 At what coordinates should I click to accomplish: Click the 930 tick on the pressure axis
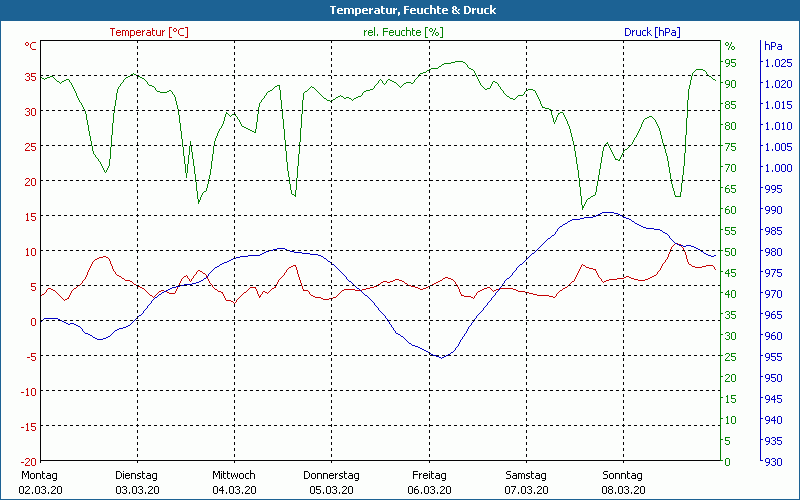click(773, 461)
